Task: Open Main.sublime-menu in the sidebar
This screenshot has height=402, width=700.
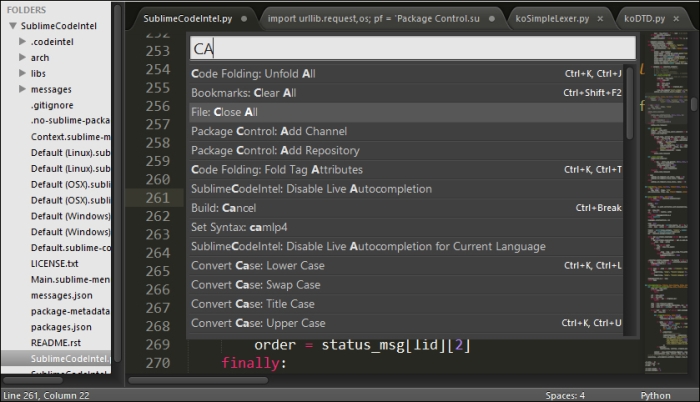Action: click(x=71, y=280)
